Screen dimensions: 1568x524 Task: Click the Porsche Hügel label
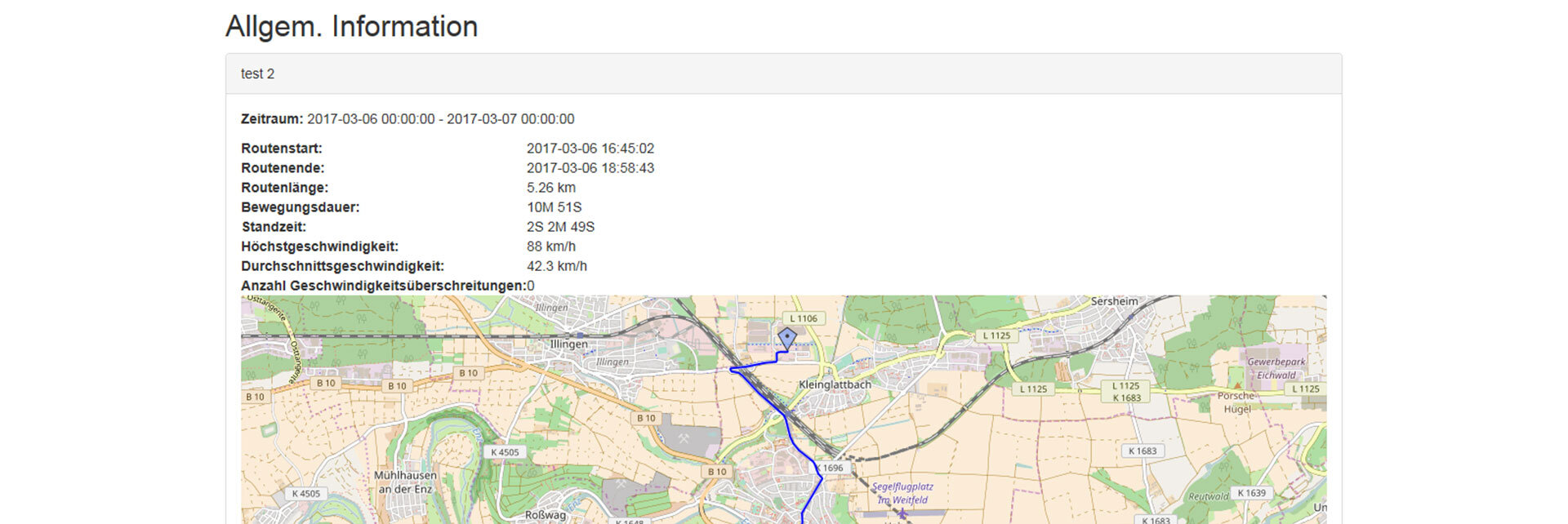(x=1236, y=402)
